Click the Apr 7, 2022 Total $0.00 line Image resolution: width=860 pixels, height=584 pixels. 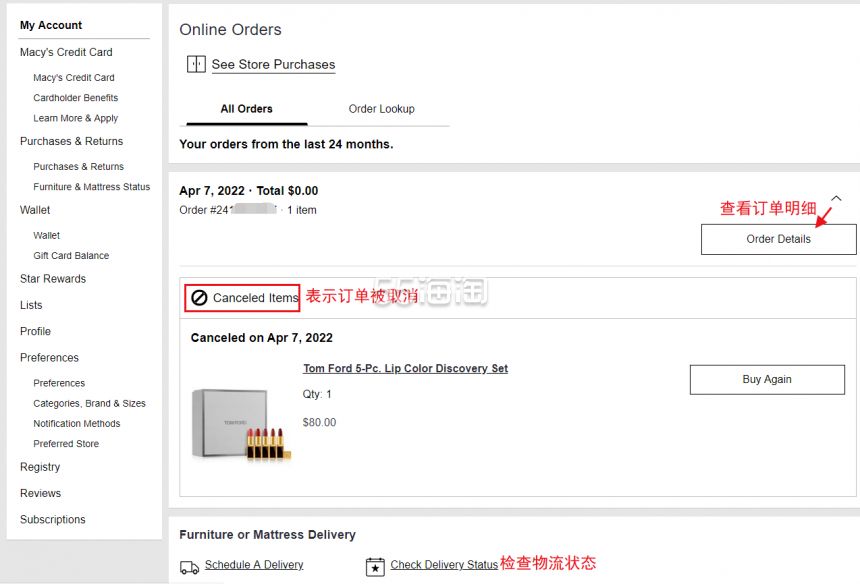coord(248,191)
